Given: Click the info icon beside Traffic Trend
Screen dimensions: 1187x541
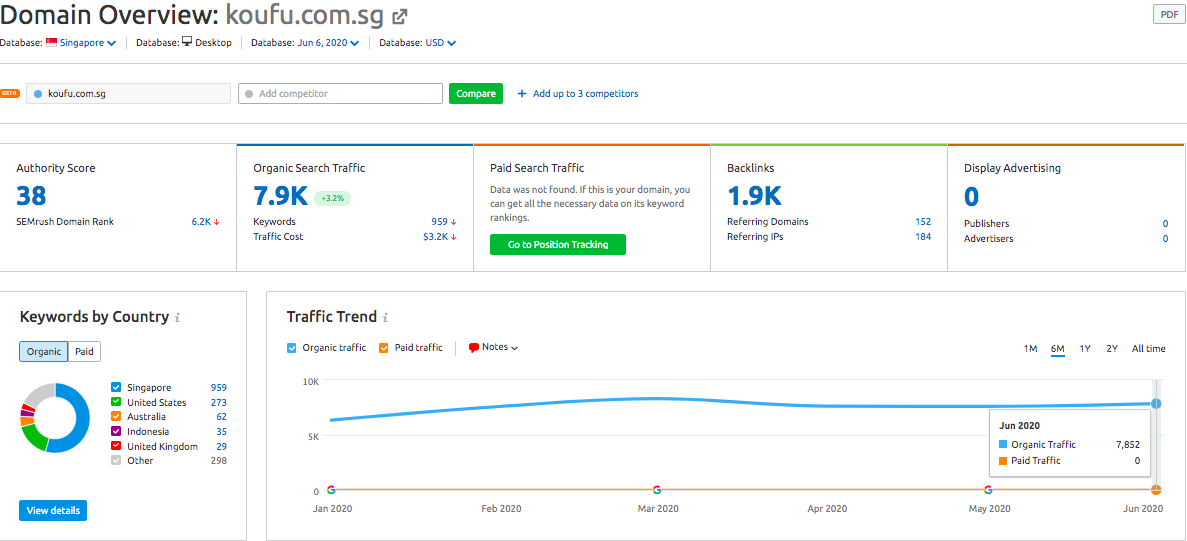Looking at the screenshot, I should pyautogui.click(x=385, y=318).
